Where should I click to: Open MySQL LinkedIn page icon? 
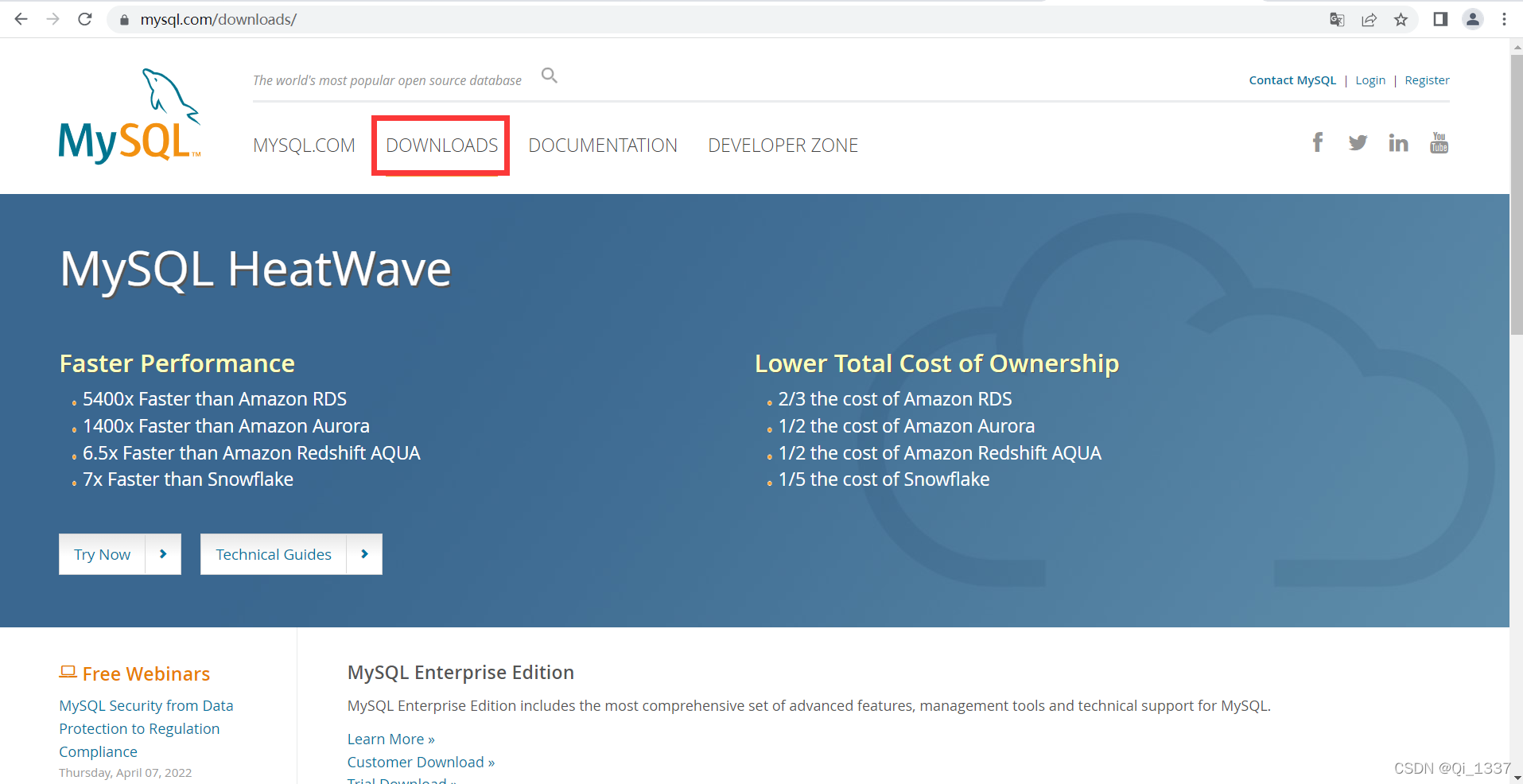tap(1398, 142)
